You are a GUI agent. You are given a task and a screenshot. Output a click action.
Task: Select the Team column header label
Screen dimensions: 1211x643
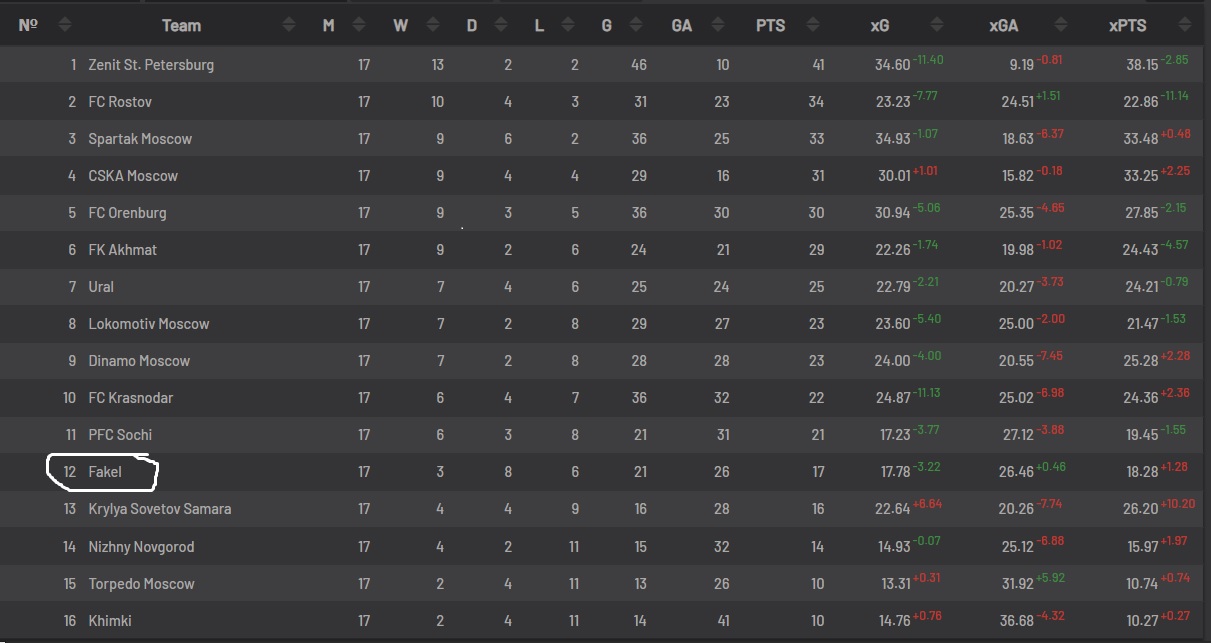pos(181,26)
